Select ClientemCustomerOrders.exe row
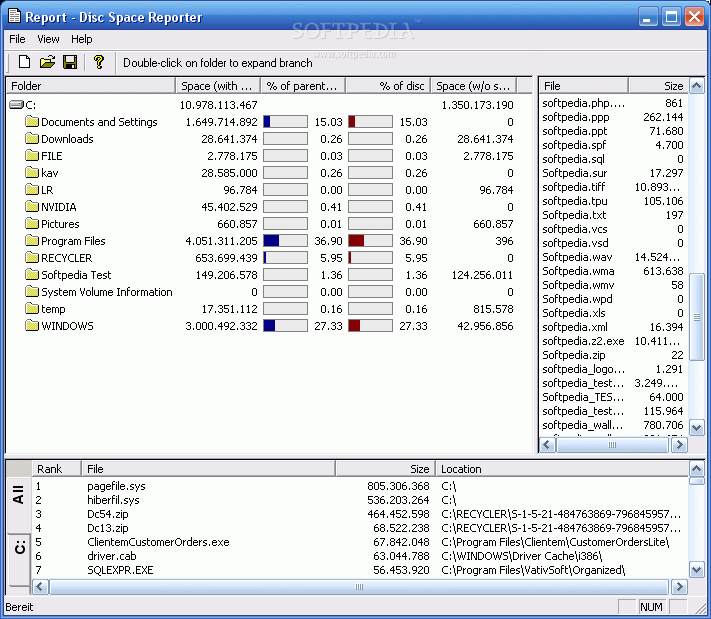The width and height of the screenshot is (711, 619). [x=360, y=542]
